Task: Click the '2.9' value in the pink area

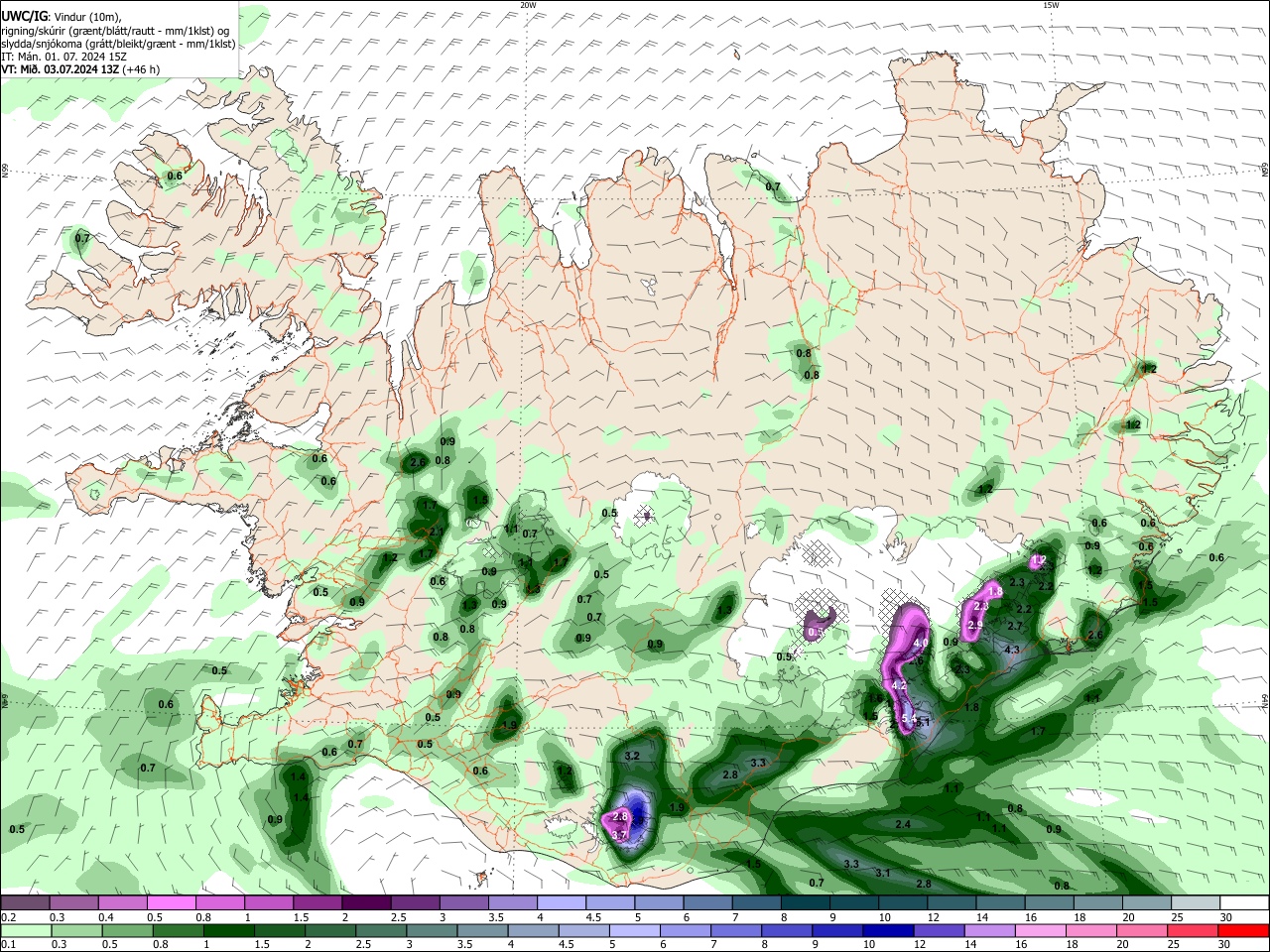Action: click(975, 625)
